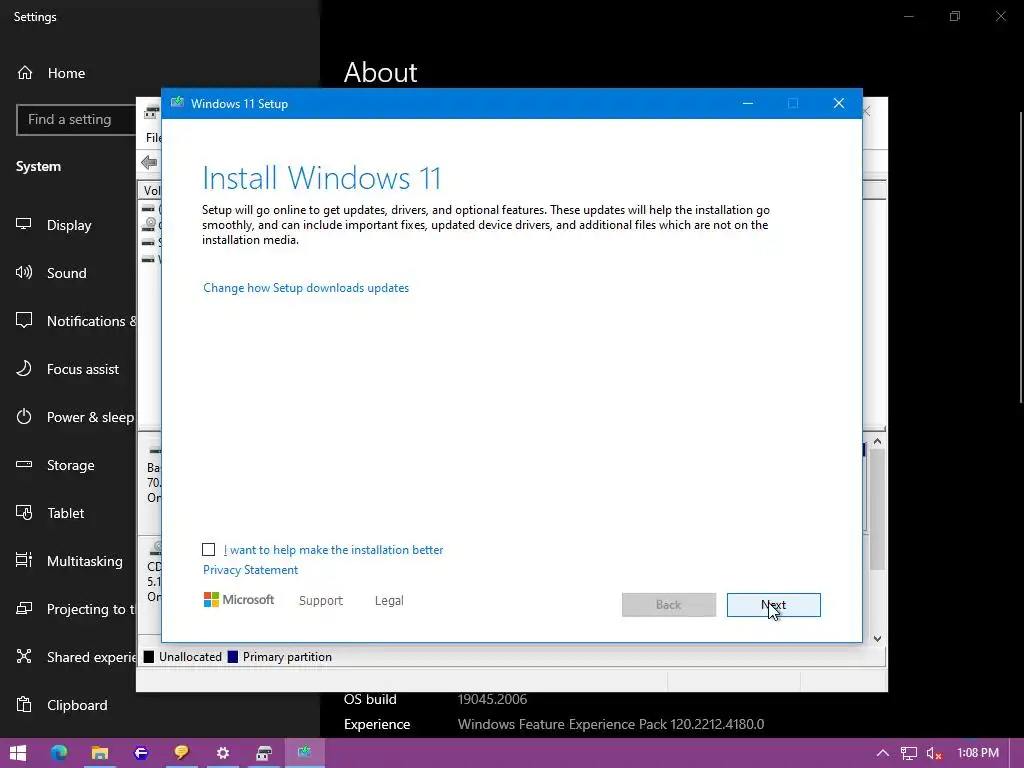The height and width of the screenshot is (768, 1024).
Task: Go to Home in Settings sidebar
Action: pos(66,73)
